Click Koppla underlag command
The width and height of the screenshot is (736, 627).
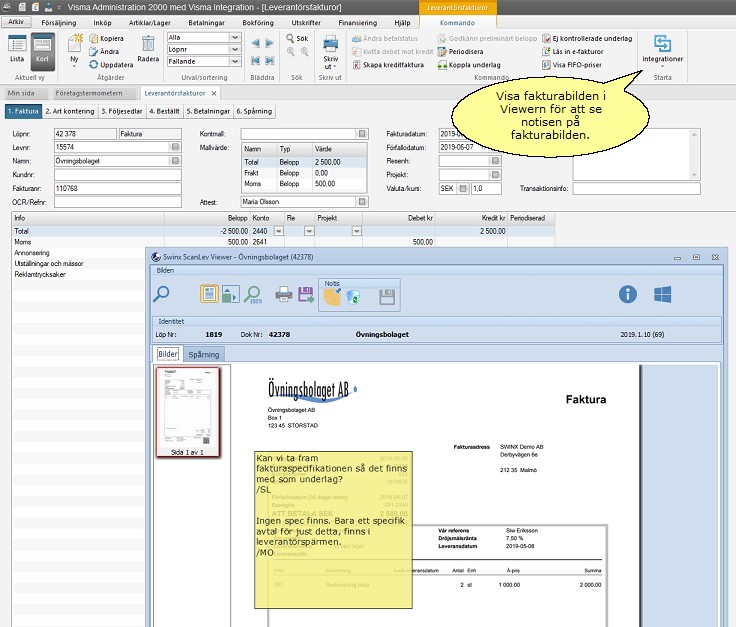469,65
